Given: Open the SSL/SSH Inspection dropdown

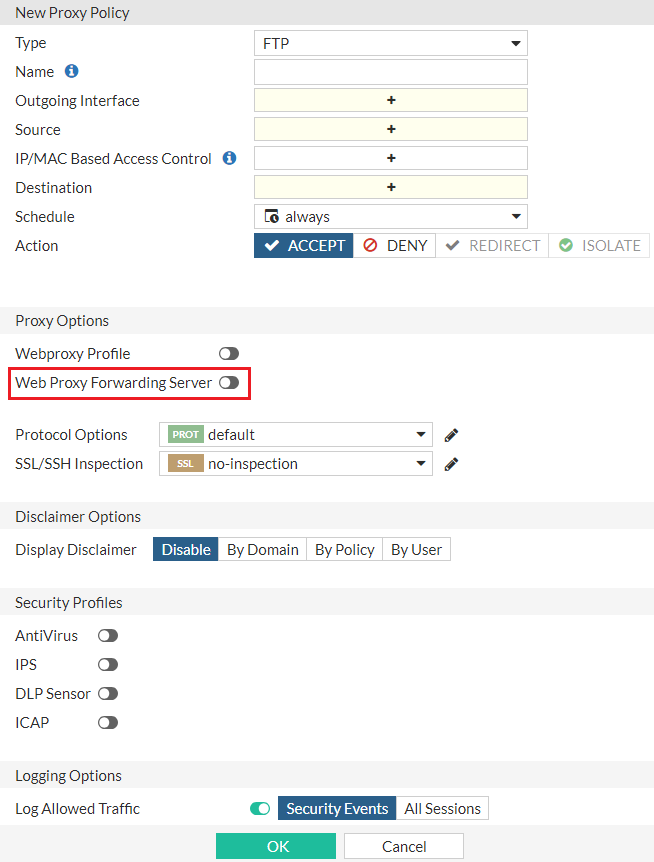Looking at the screenshot, I should pos(296,464).
